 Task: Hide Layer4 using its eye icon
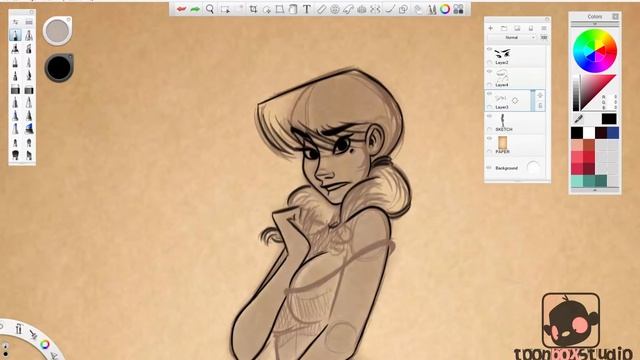coord(489,71)
